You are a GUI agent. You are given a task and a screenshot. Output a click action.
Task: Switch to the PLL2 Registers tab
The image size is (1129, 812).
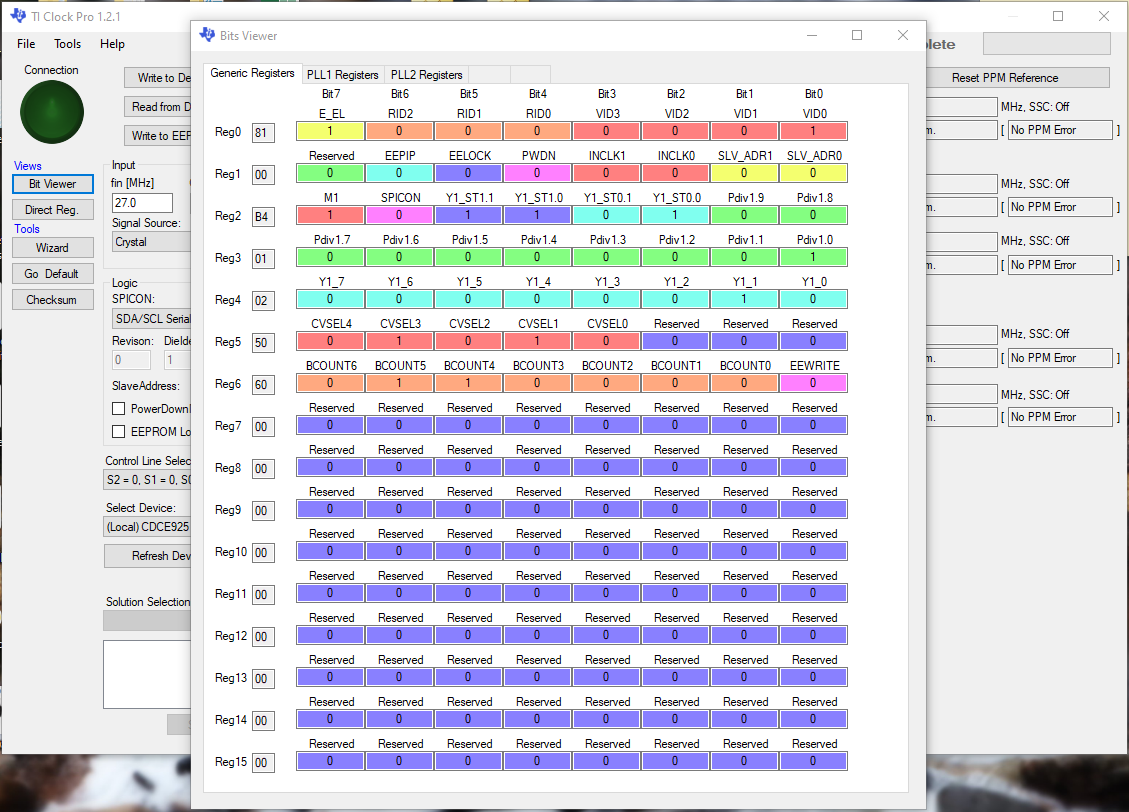426,75
